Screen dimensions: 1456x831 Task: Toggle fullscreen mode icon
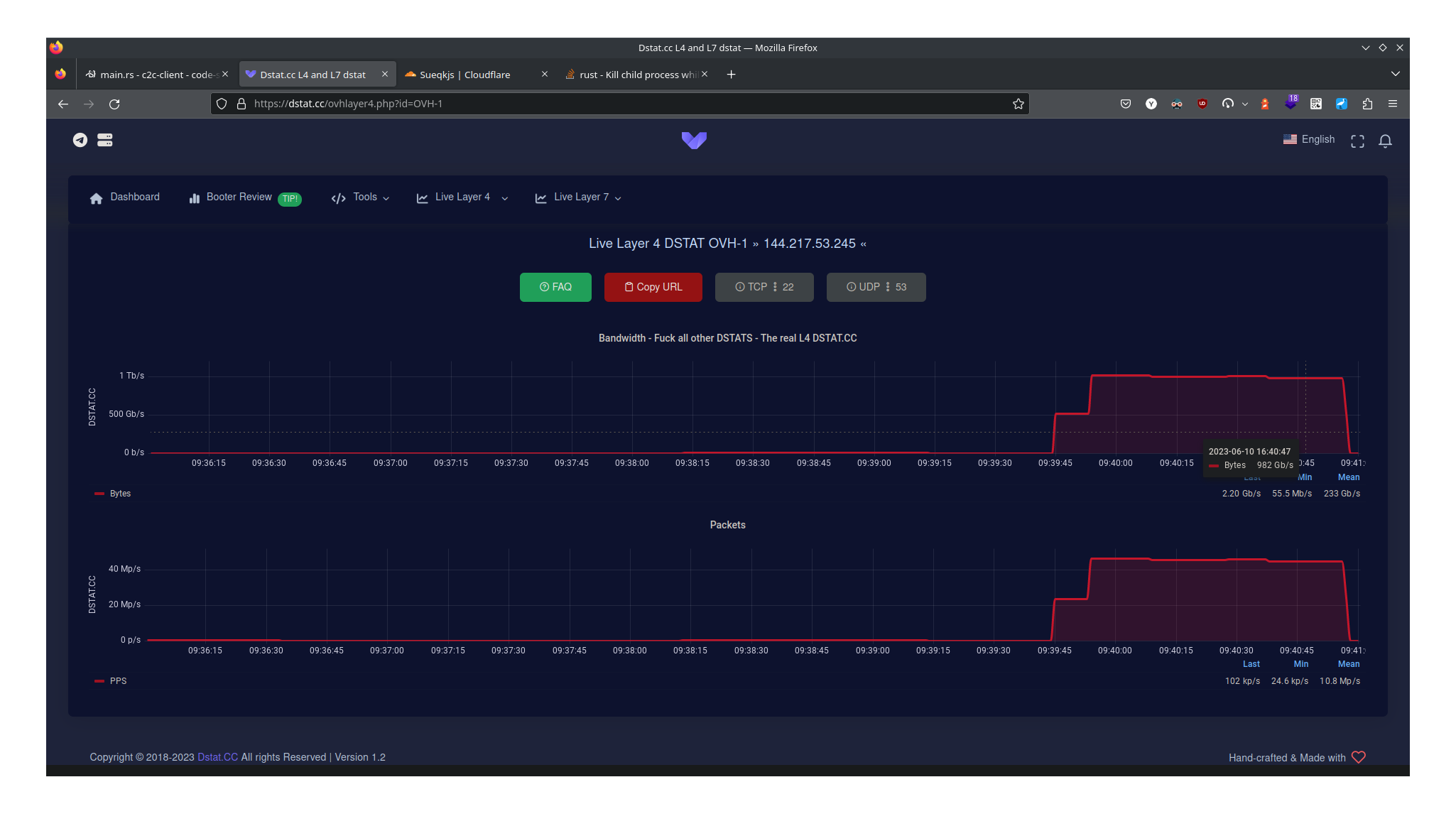(x=1357, y=141)
